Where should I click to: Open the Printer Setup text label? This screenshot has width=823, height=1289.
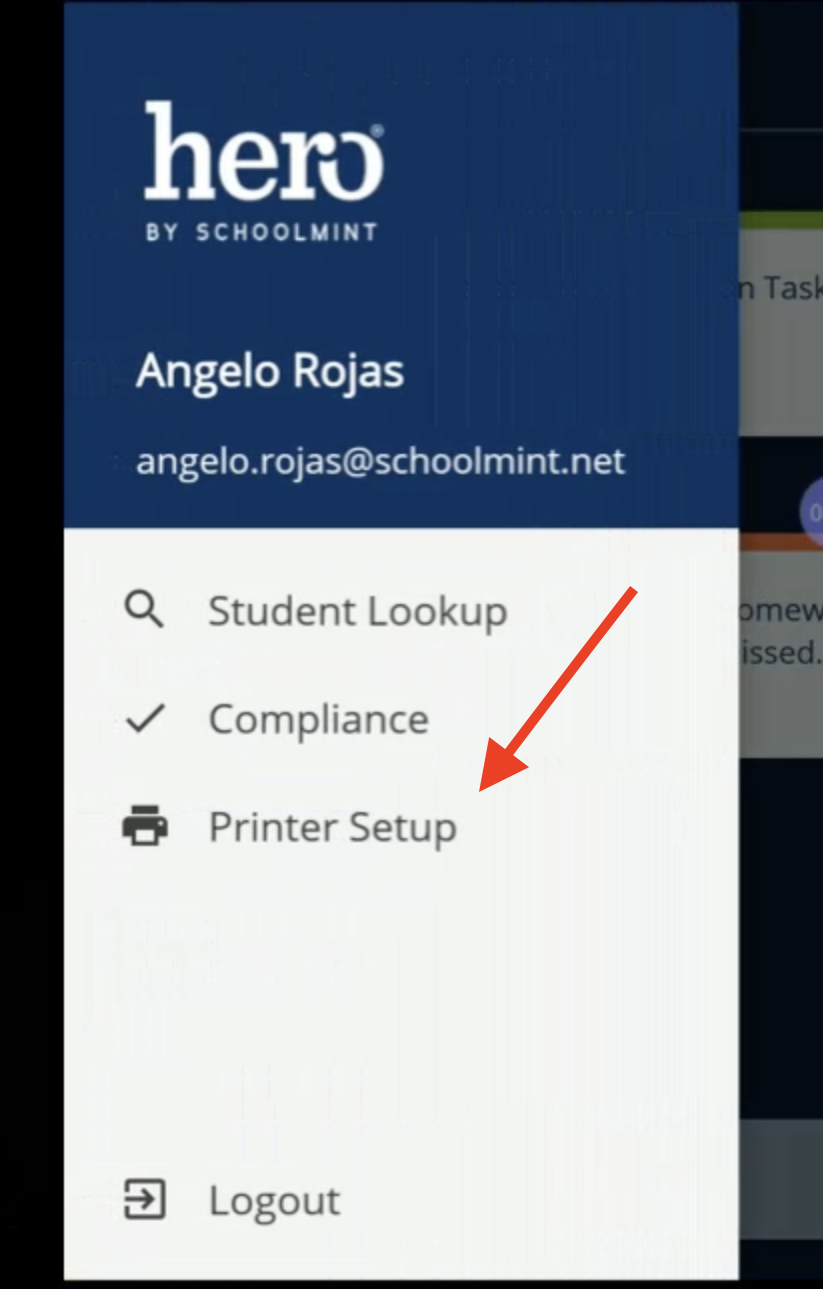tap(332, 828)
